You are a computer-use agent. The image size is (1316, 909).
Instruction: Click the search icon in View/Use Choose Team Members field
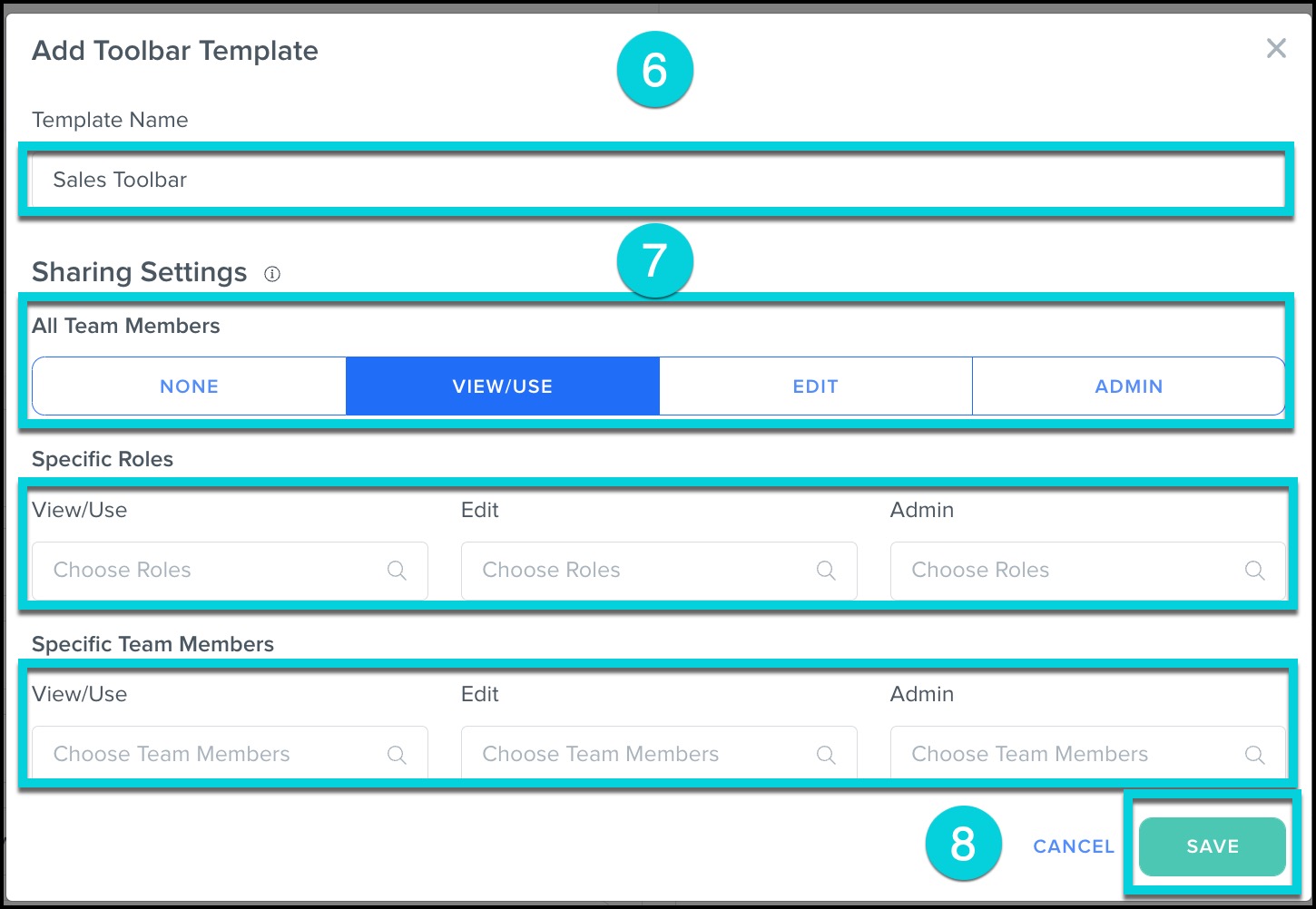tap(397, 754)
